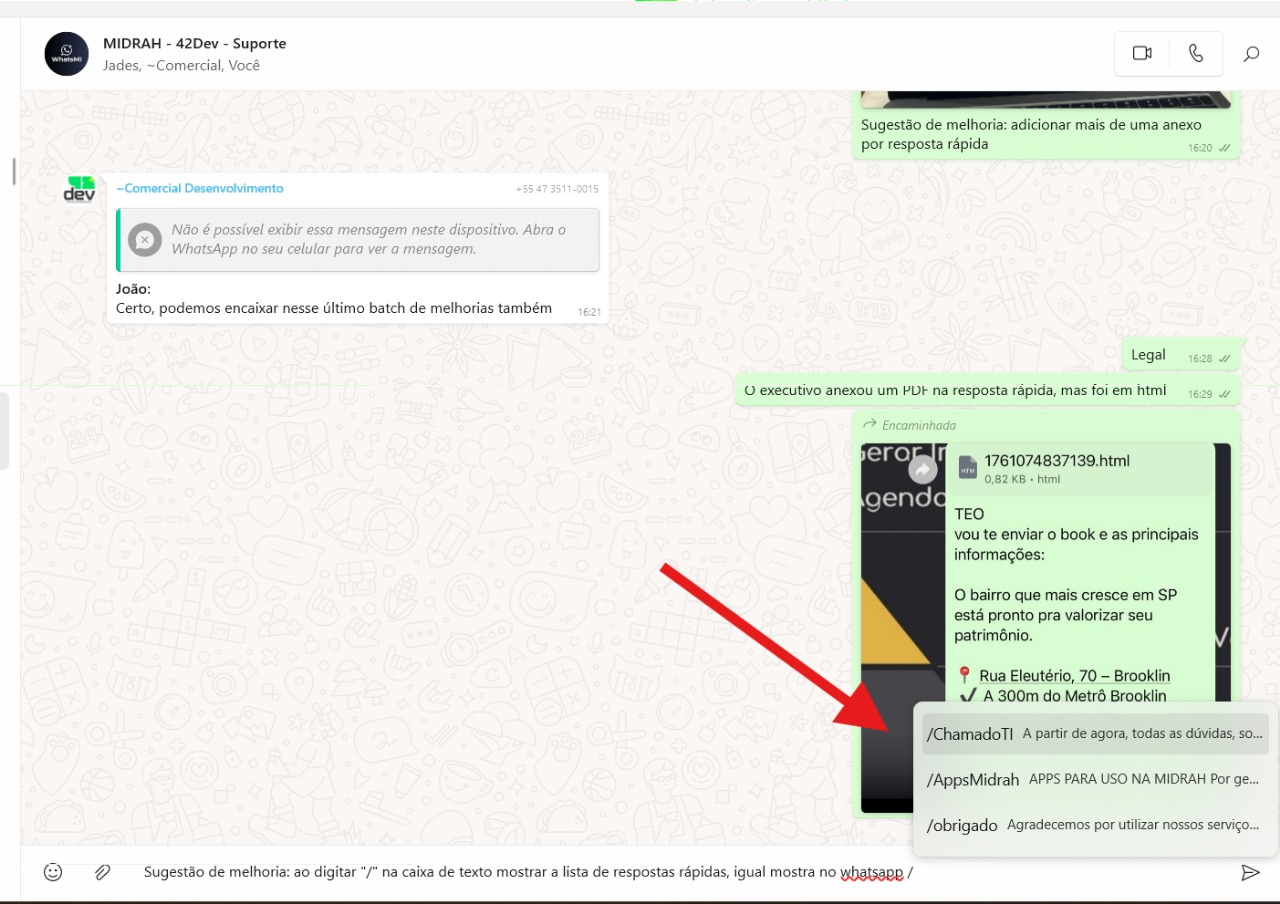This screenshot has height=904, width=1280.
Task: Select the /AppsMidrah quick reply
Action: (x=1095, y=779)
